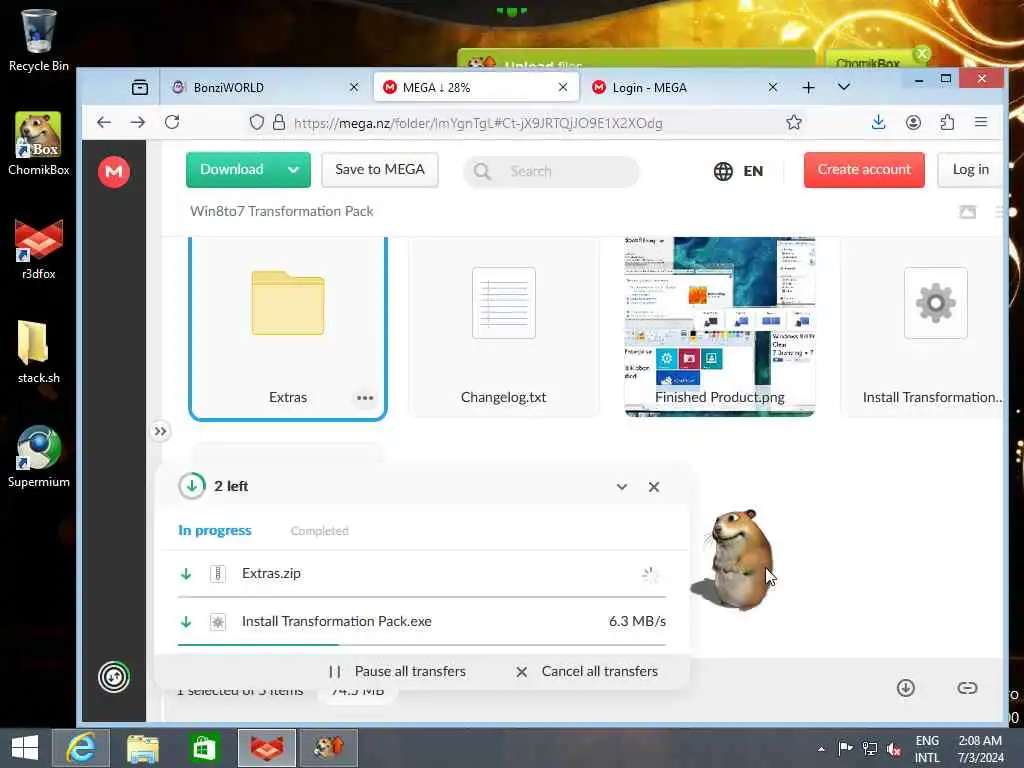Select the Finished Product.png thumbnail
Image resolution: width=1024 pixels, height=768 pixels.
pos(720,327)
